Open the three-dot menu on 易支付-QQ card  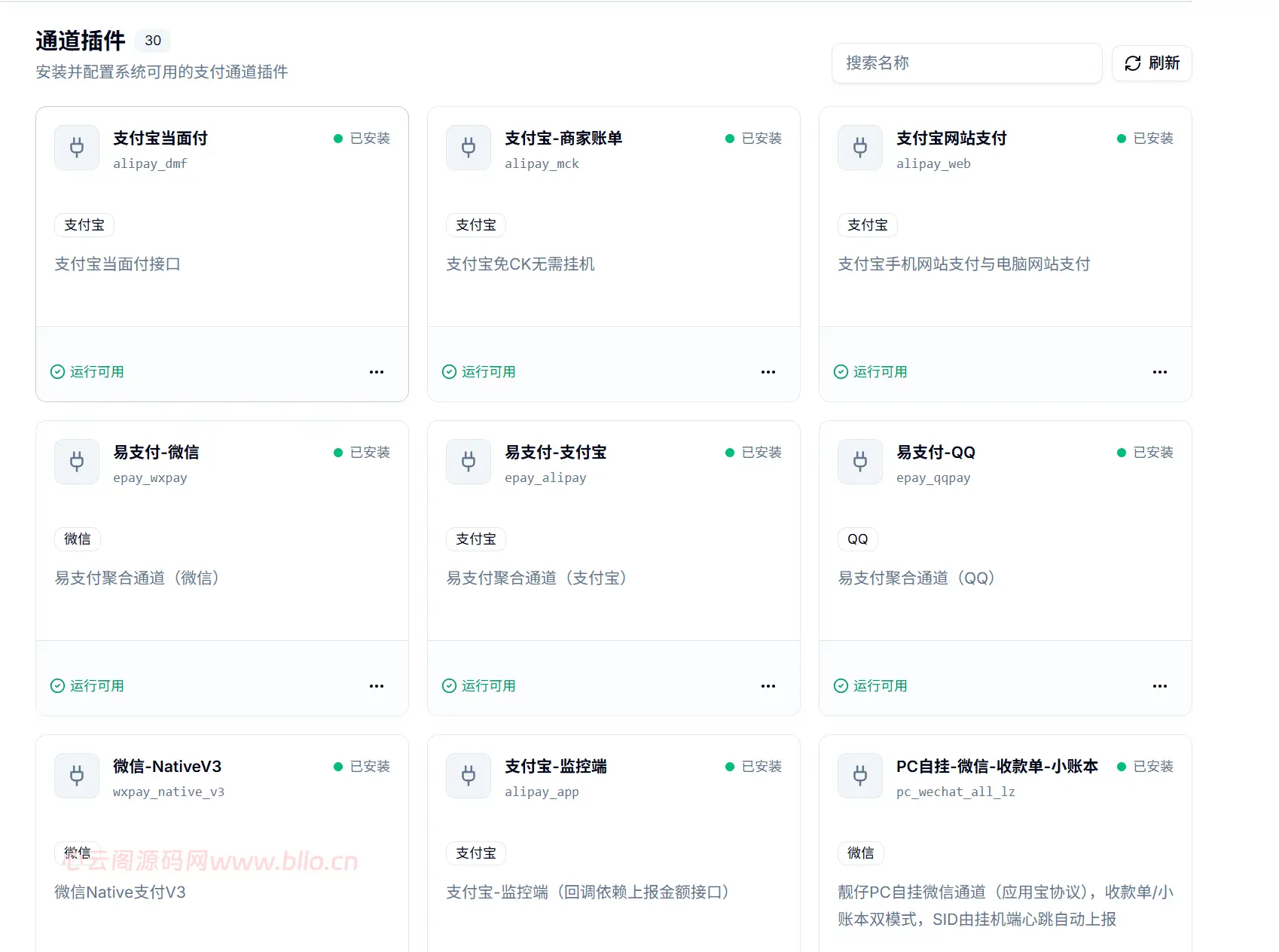(x=1160, y=686)
